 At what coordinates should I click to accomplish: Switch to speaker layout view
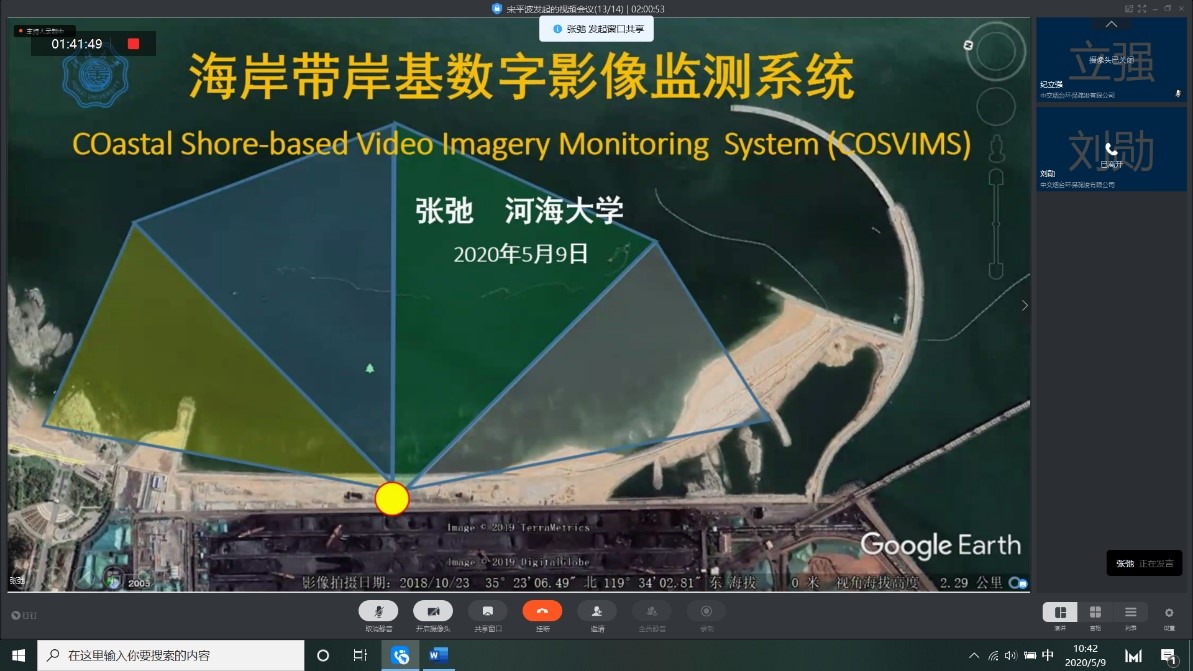tap(1060, 612)
